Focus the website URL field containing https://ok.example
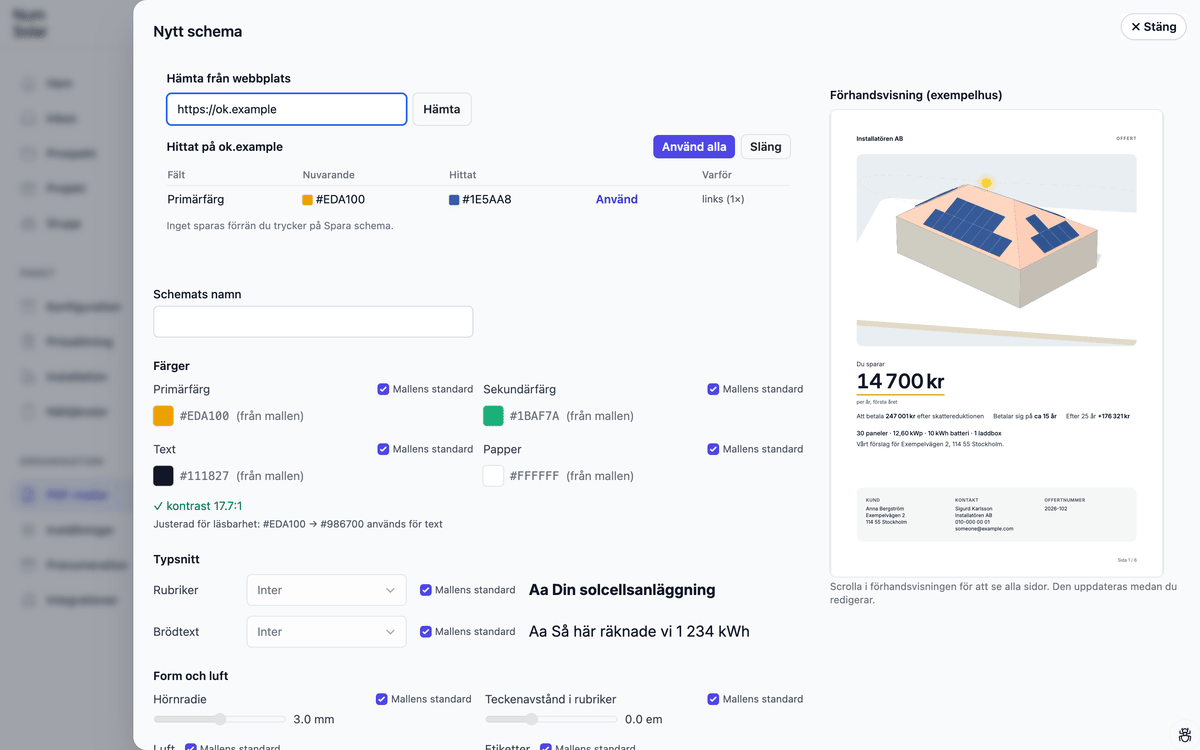Screen dimensions: 1200x750 click(x=287, y=109)
